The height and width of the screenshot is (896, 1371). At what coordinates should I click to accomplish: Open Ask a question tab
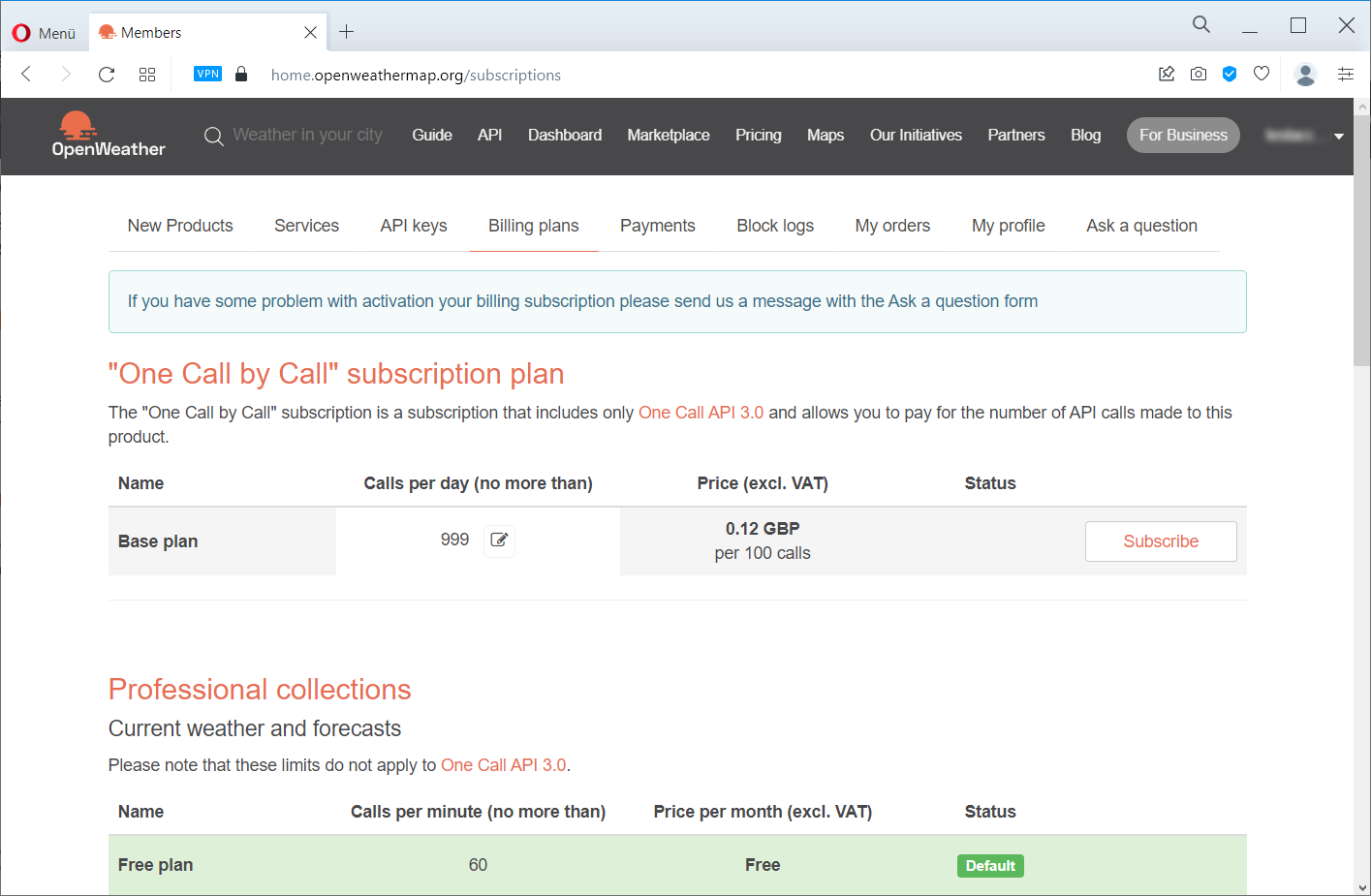[x=1141, y=226]
